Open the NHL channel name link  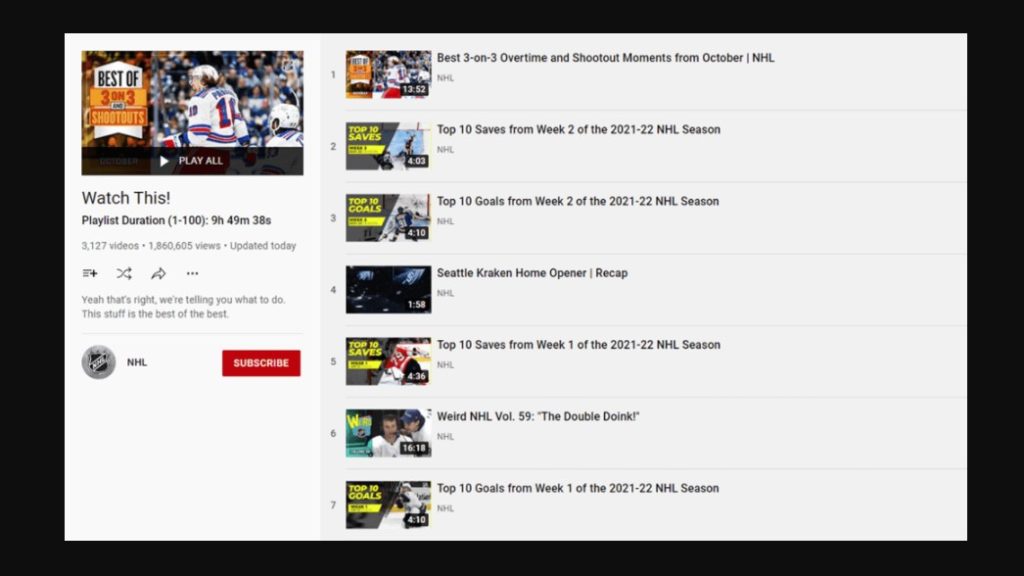pyautogui.click(x=136, y=362)
